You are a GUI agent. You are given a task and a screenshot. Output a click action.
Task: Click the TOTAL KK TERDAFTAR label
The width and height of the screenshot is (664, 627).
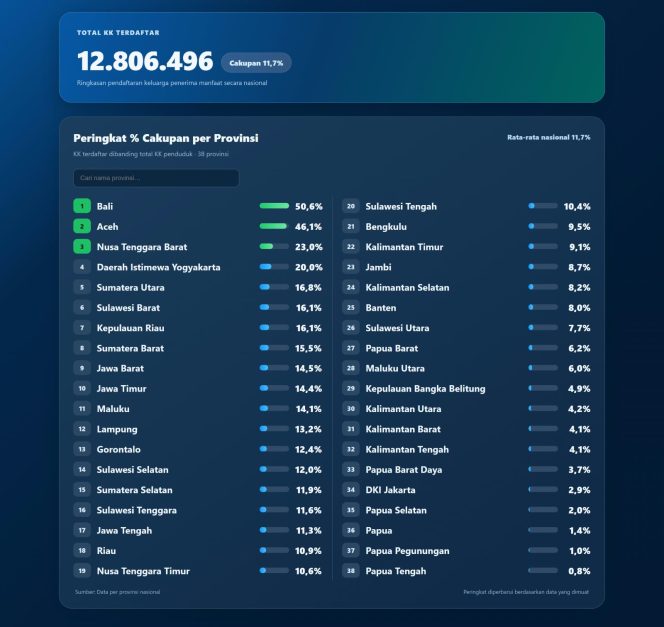118,33
